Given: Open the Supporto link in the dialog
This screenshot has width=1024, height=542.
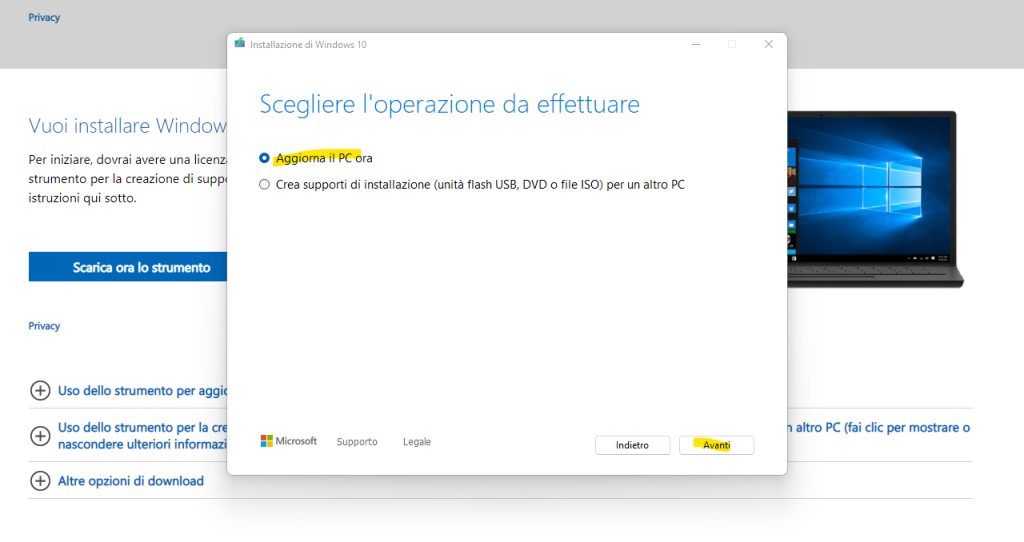Looking at the screenshot, I should (x=357, y=442).
